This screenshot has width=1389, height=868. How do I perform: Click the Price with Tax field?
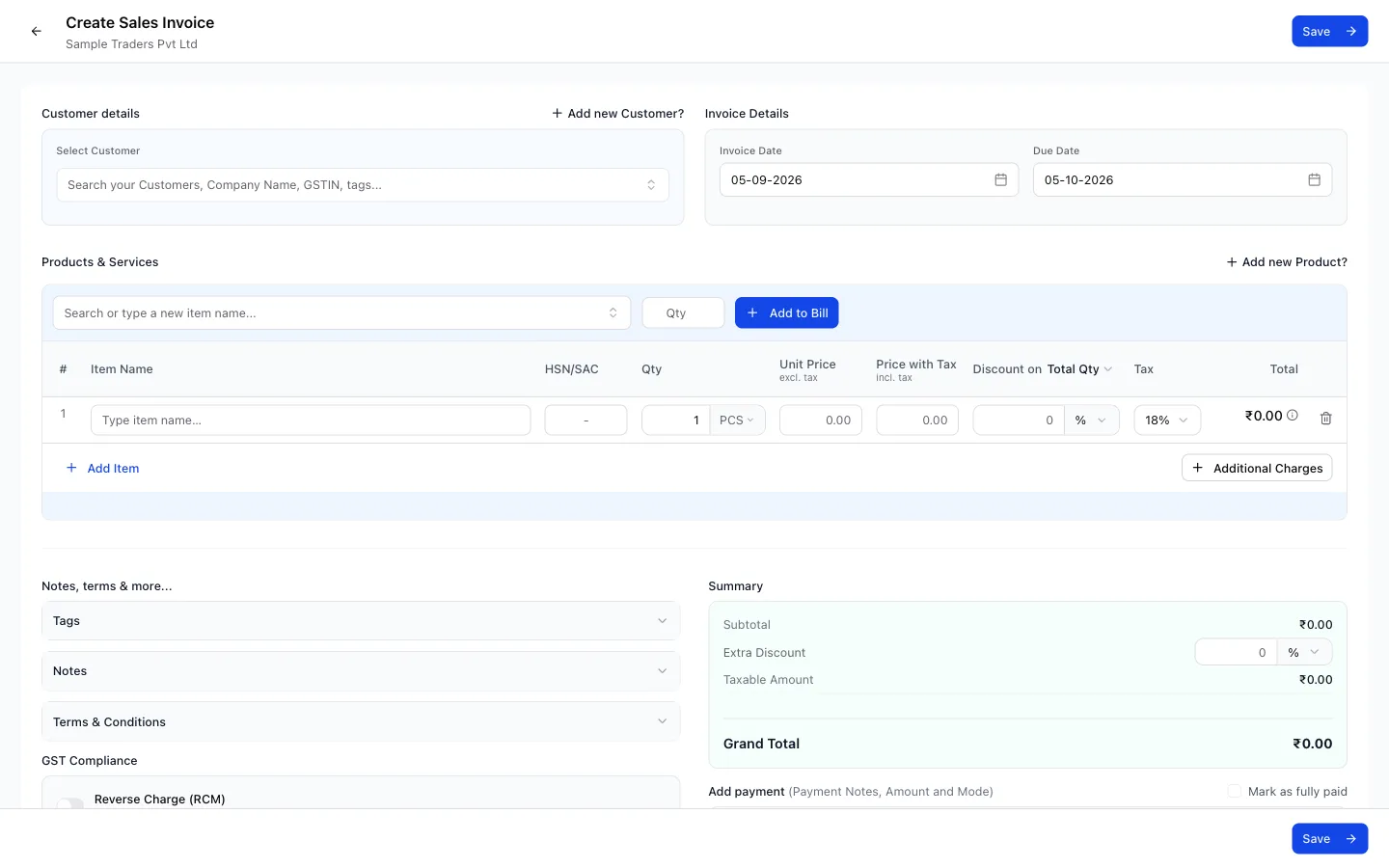(916, 420)
